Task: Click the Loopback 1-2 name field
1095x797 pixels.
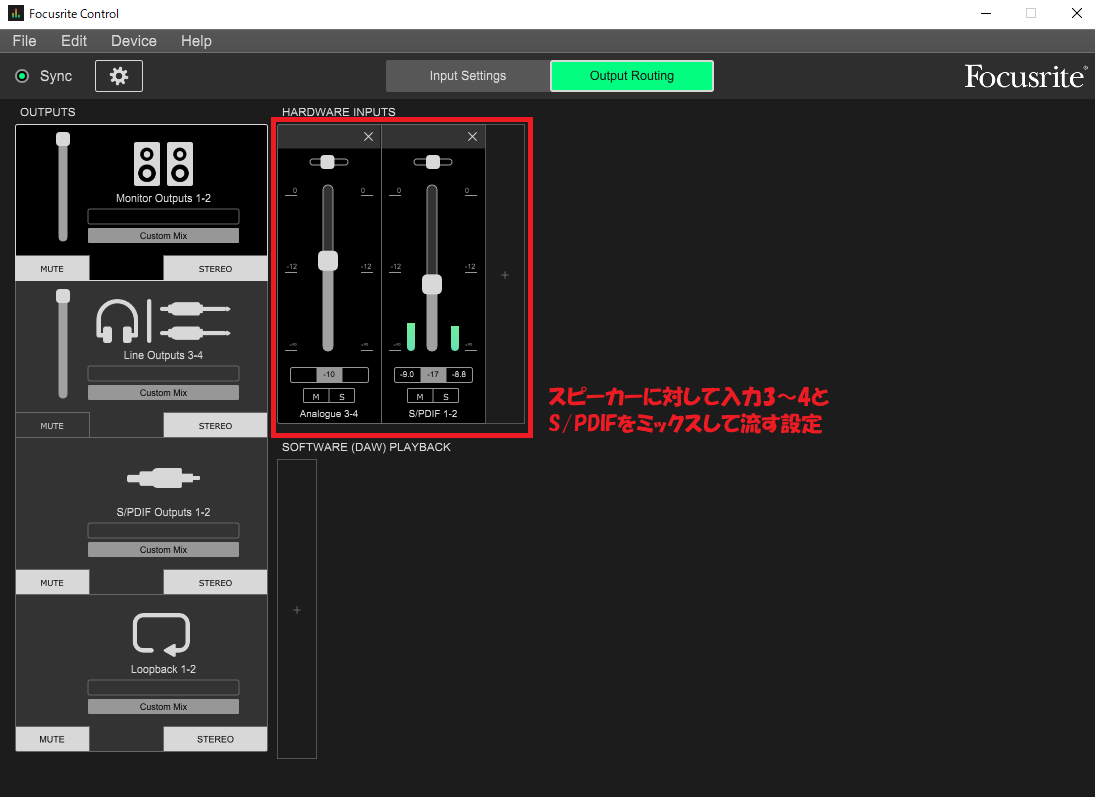Action: (163, 687)
